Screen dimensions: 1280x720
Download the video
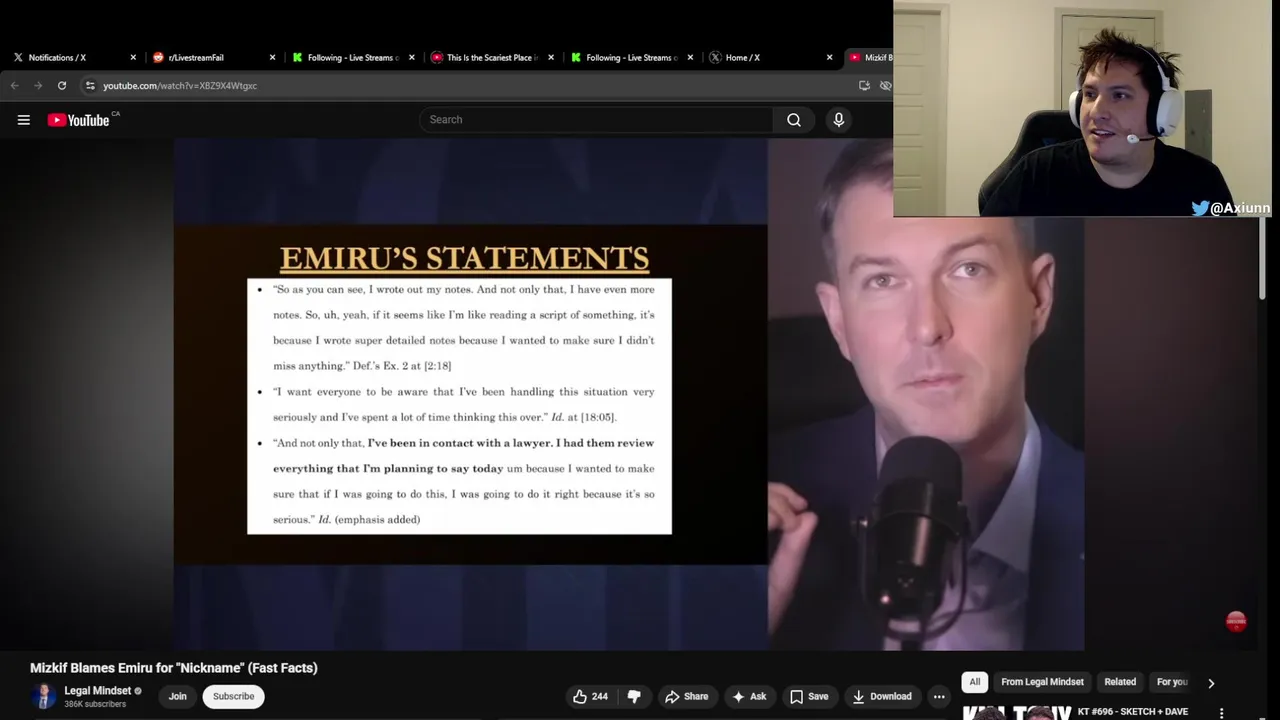(882, 696)
